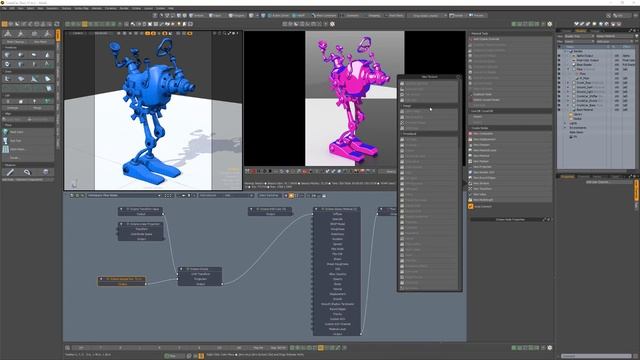Collapse the Render item in shader tree
This screenshot has height=360, width=640.
pyautogui.click(x=565, y=51)
